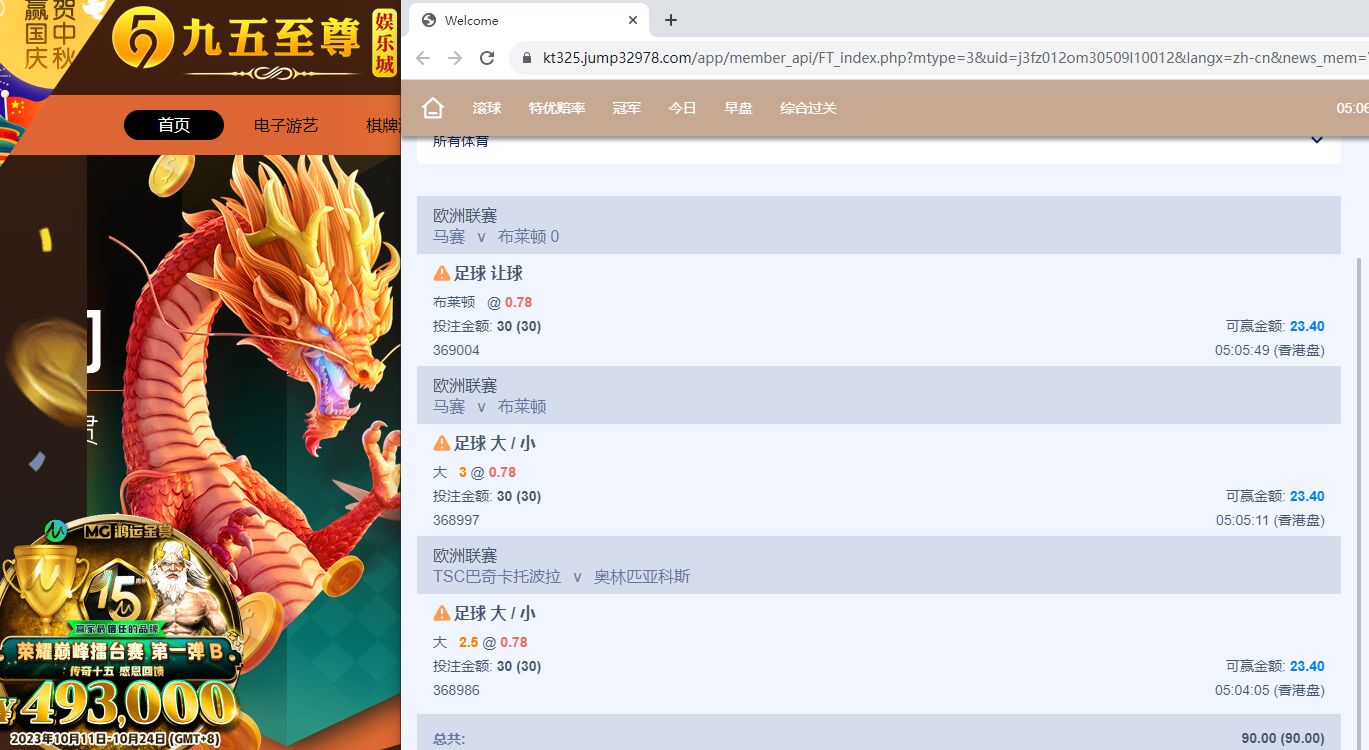Click the 总共 total label

pos(449,740)
